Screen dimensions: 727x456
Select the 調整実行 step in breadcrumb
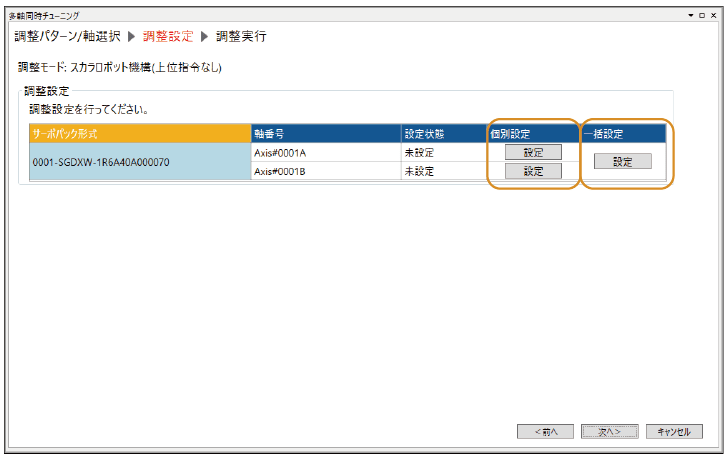click(241, 37)
